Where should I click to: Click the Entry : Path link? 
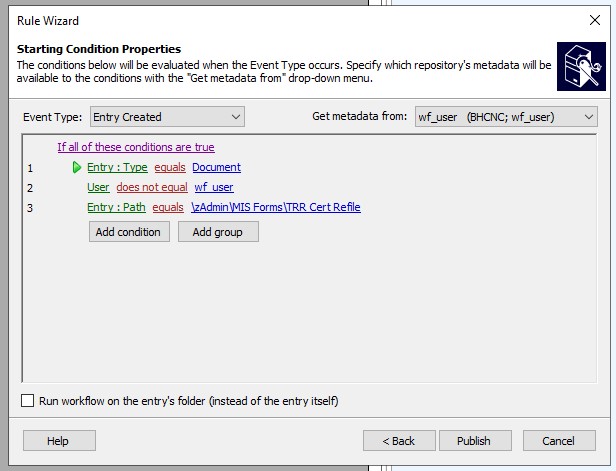(116, 207)
